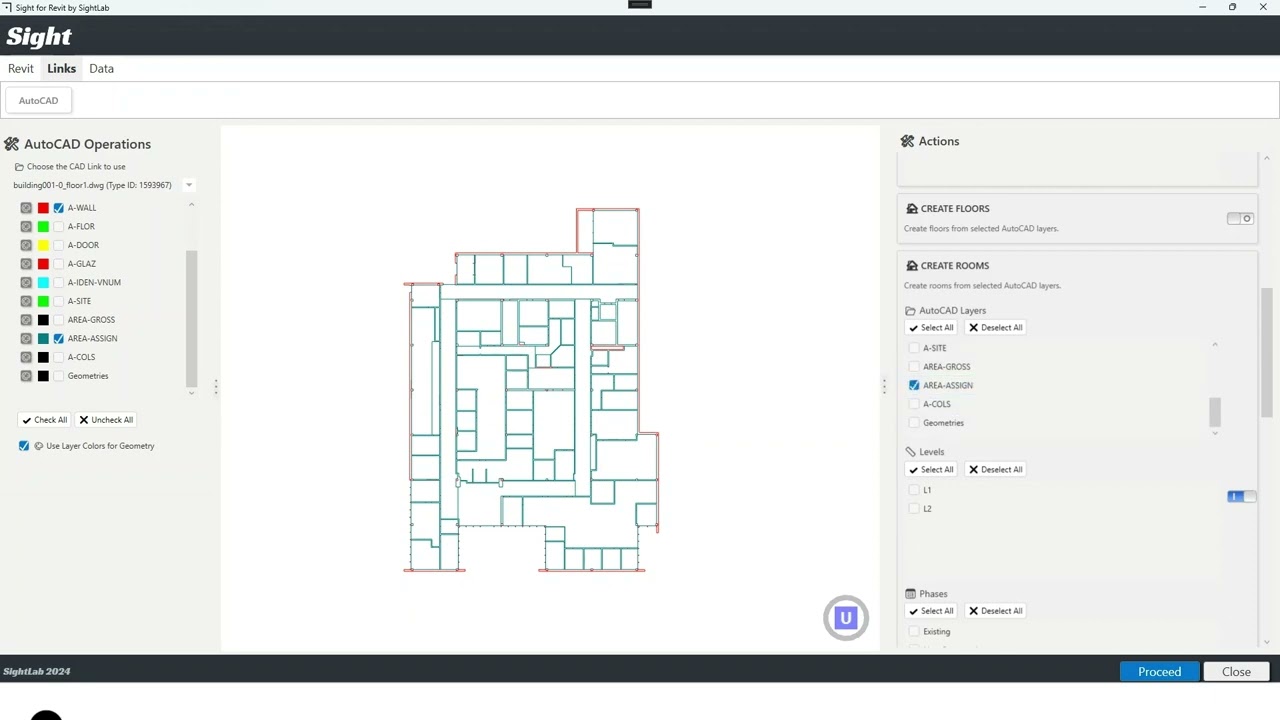Viewport: 1280px width, 720px height.
Task: Click the folder icon beside Choose the CAD Link
Action: point(19,167)
